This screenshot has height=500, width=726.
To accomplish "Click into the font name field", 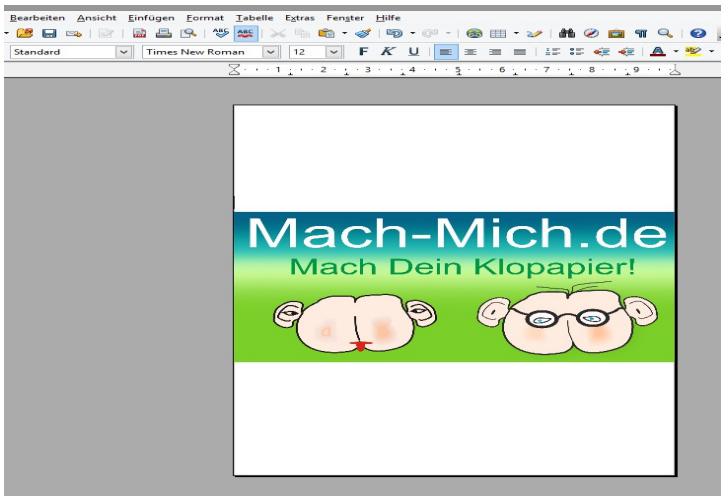I will (x=203, y=52).
